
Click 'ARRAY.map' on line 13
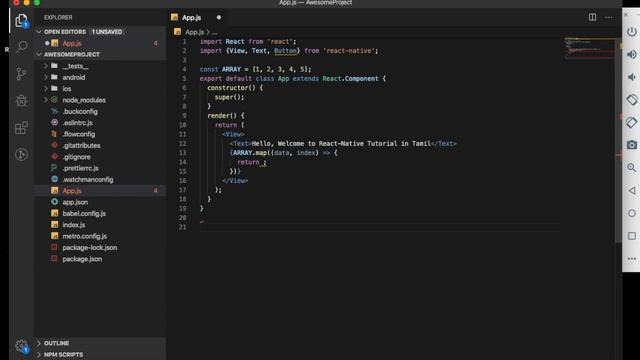(249, 153)
